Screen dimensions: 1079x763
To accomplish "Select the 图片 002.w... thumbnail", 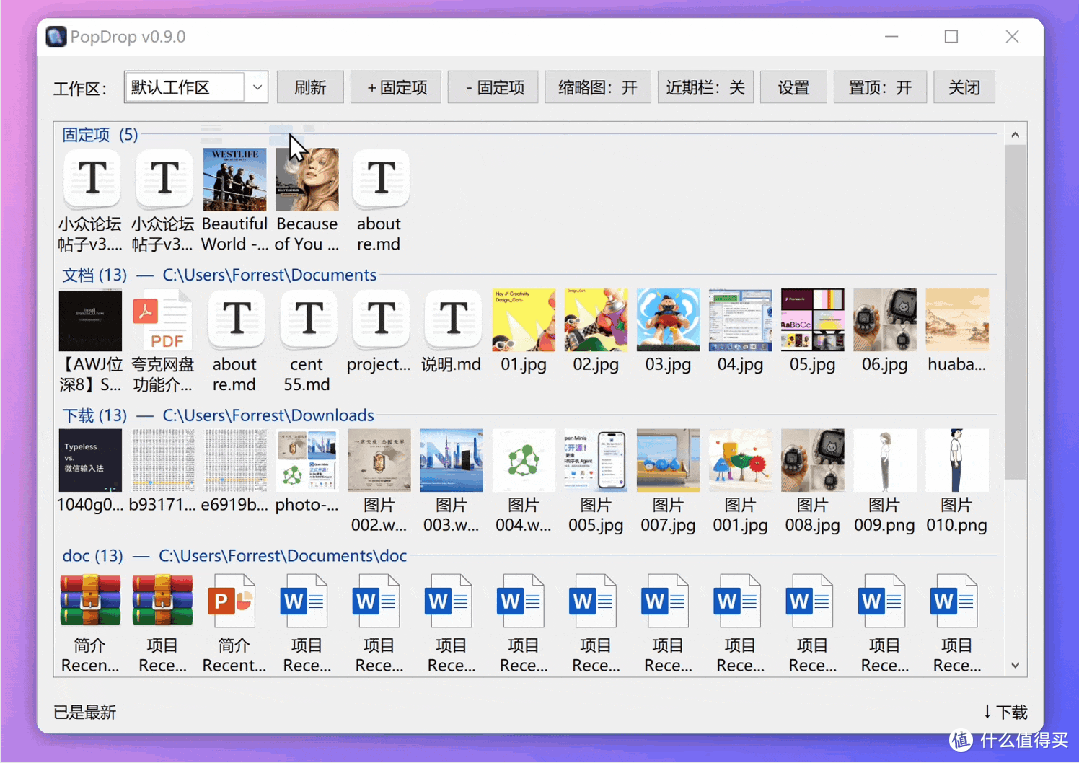I will [379, 460].
